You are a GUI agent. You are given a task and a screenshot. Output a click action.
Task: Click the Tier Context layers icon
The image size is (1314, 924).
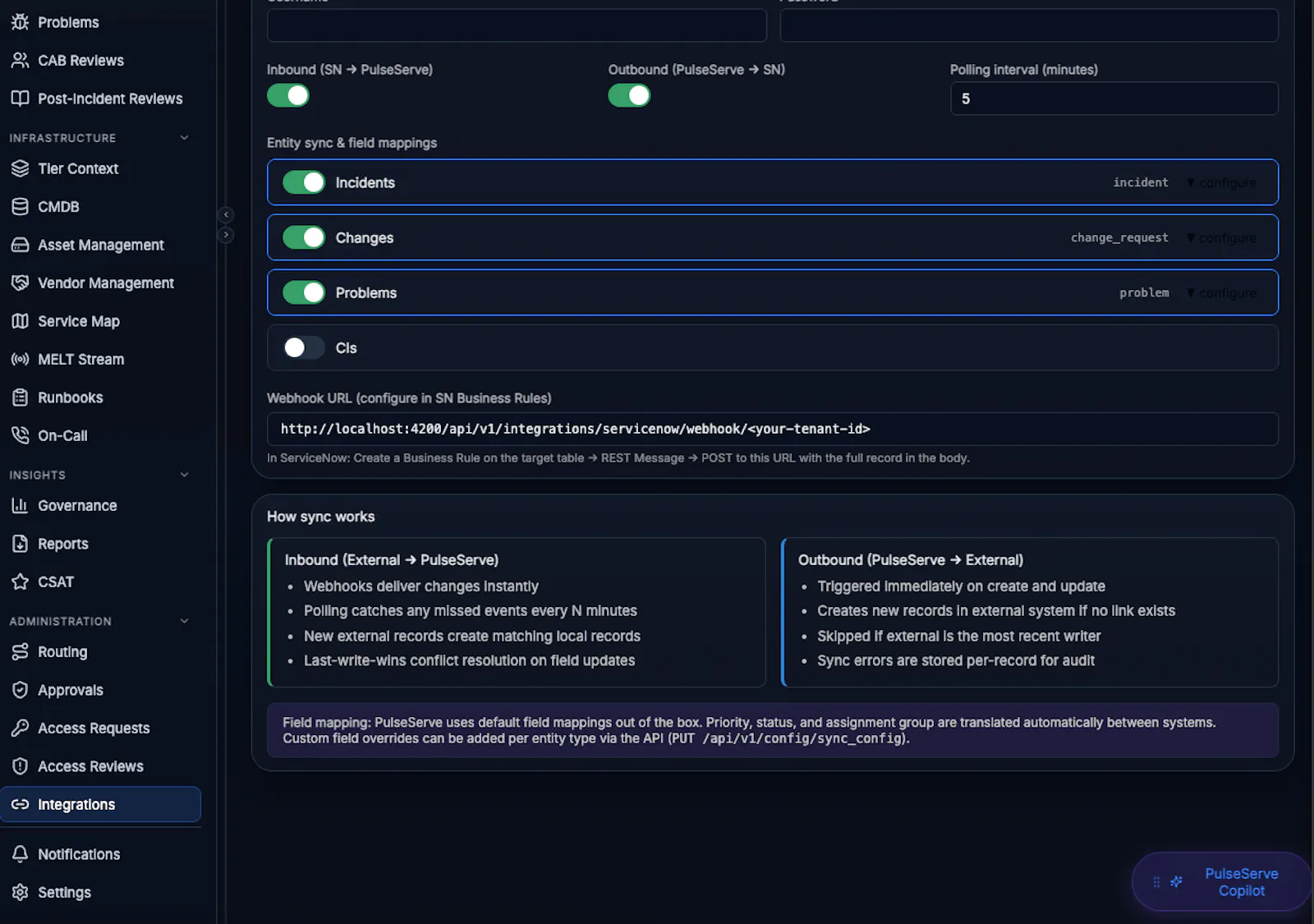[20, 168]
